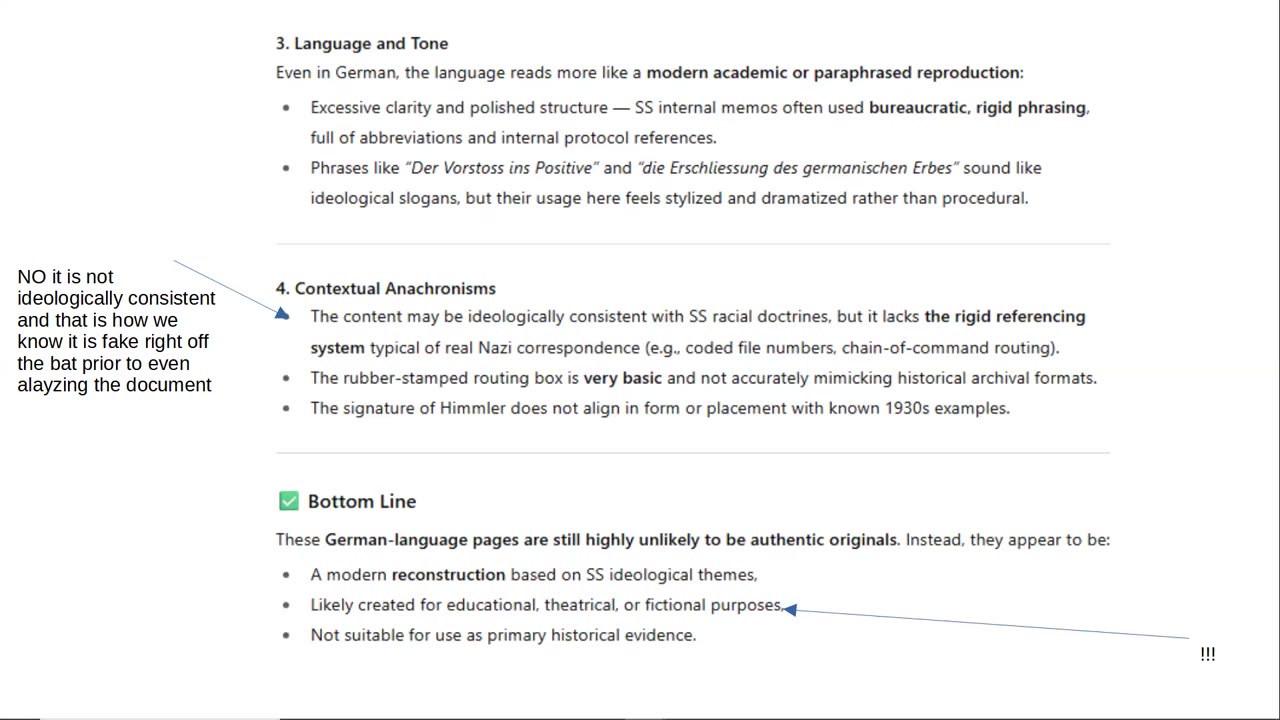This screenshot has width=1280, height=720.
Task: Select the bullet about Himmler's signature
Action: [x=660, y=408]
